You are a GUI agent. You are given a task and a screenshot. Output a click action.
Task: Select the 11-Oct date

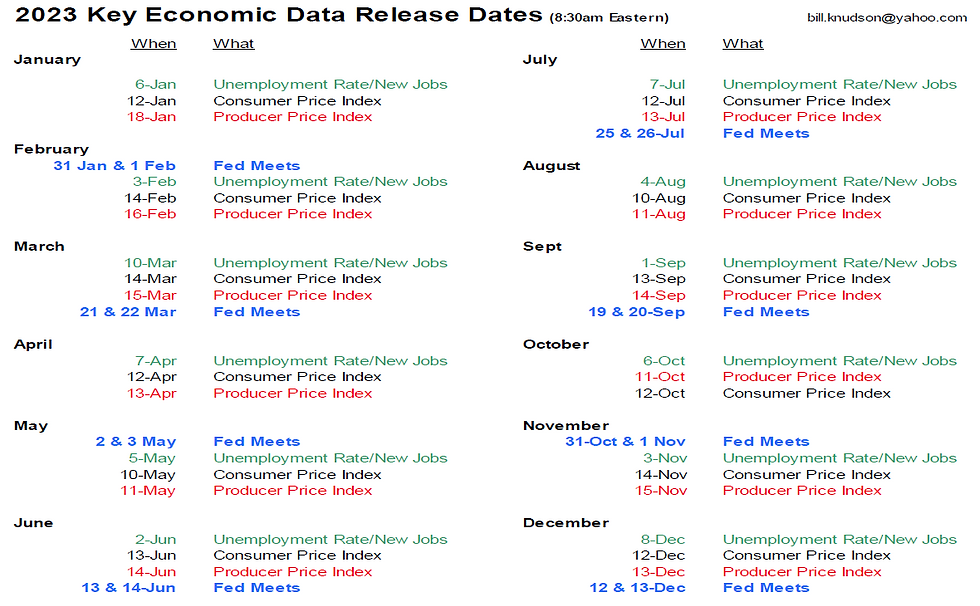[660, 377]
